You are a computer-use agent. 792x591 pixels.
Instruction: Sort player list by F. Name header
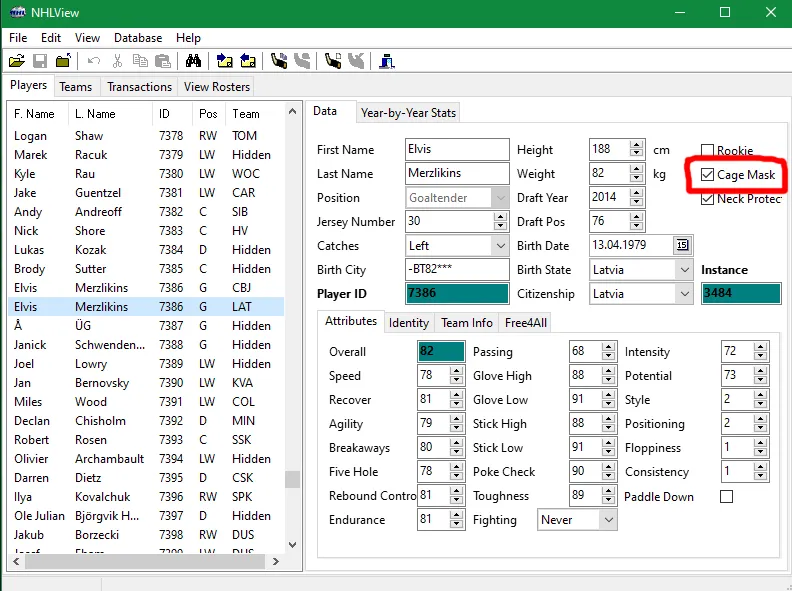click(x=38, y=114)
